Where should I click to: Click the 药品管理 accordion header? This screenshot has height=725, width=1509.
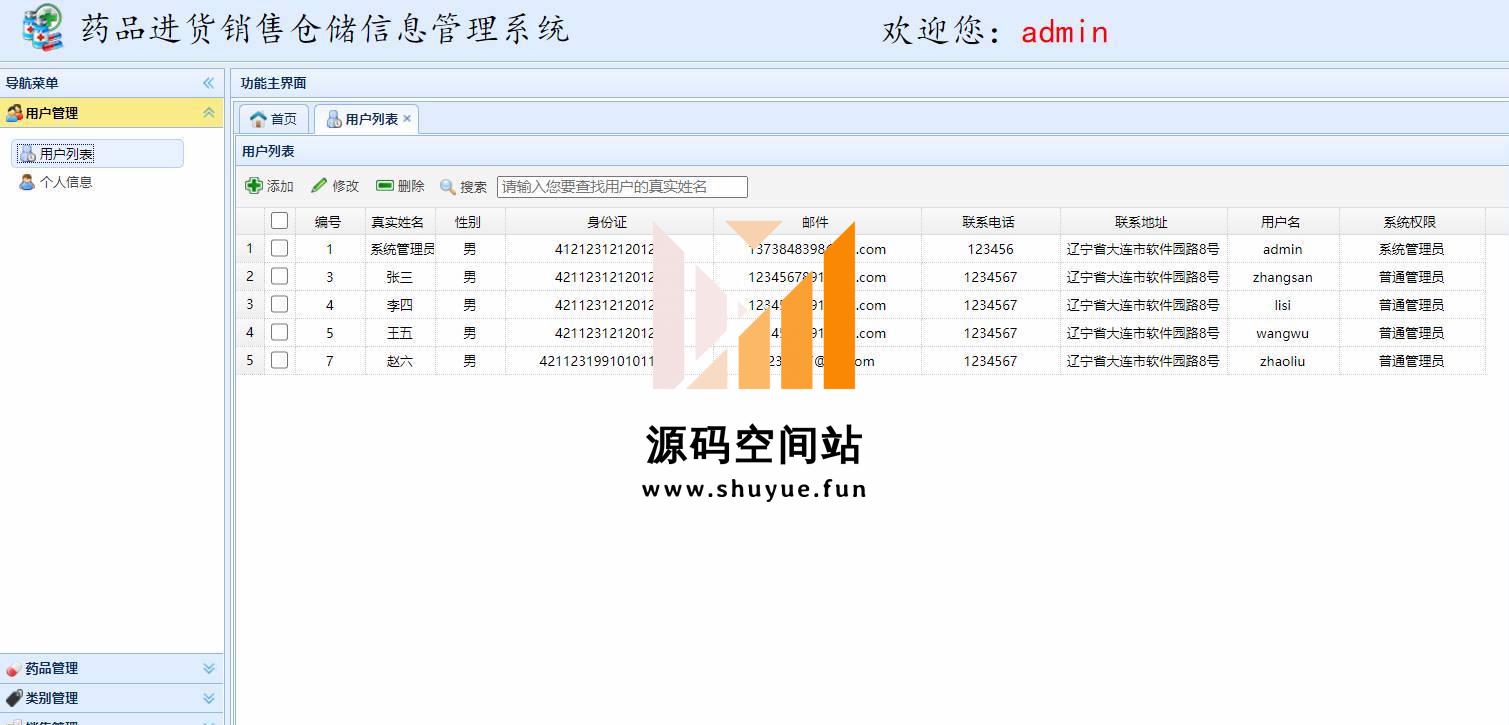(x=111, y=668)
